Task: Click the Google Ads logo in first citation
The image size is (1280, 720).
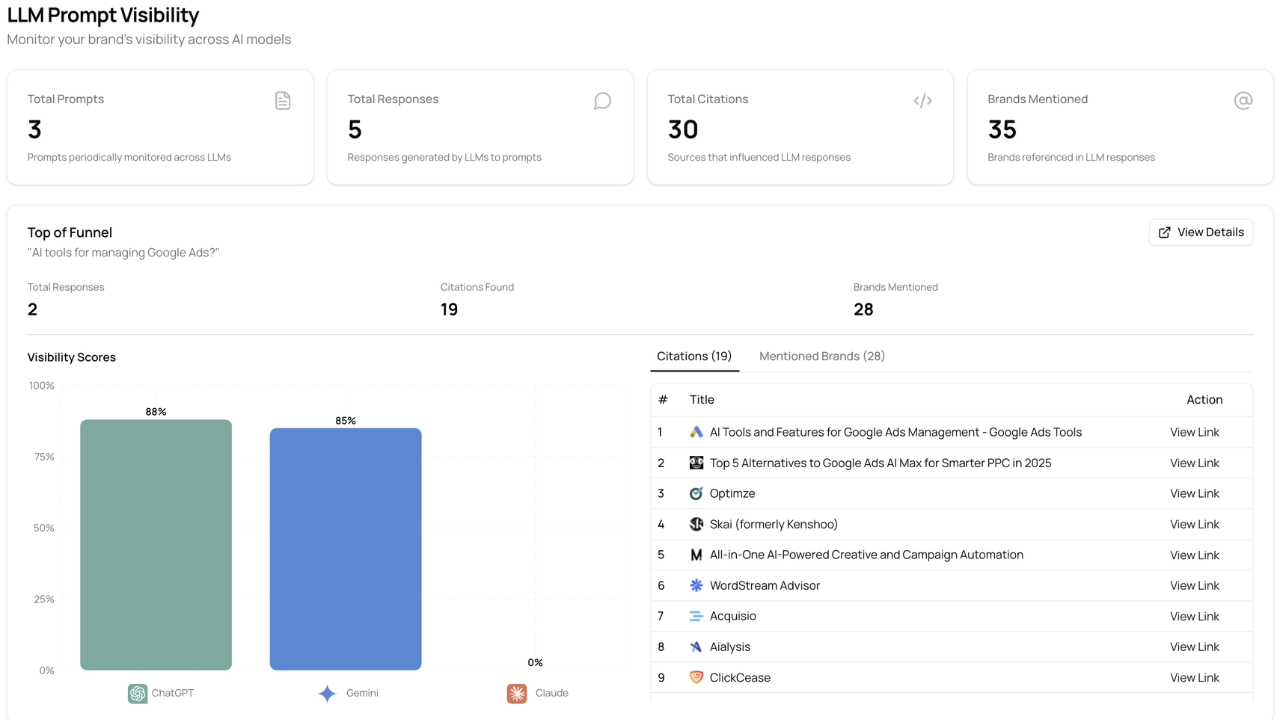Action: tap(696, 432)
